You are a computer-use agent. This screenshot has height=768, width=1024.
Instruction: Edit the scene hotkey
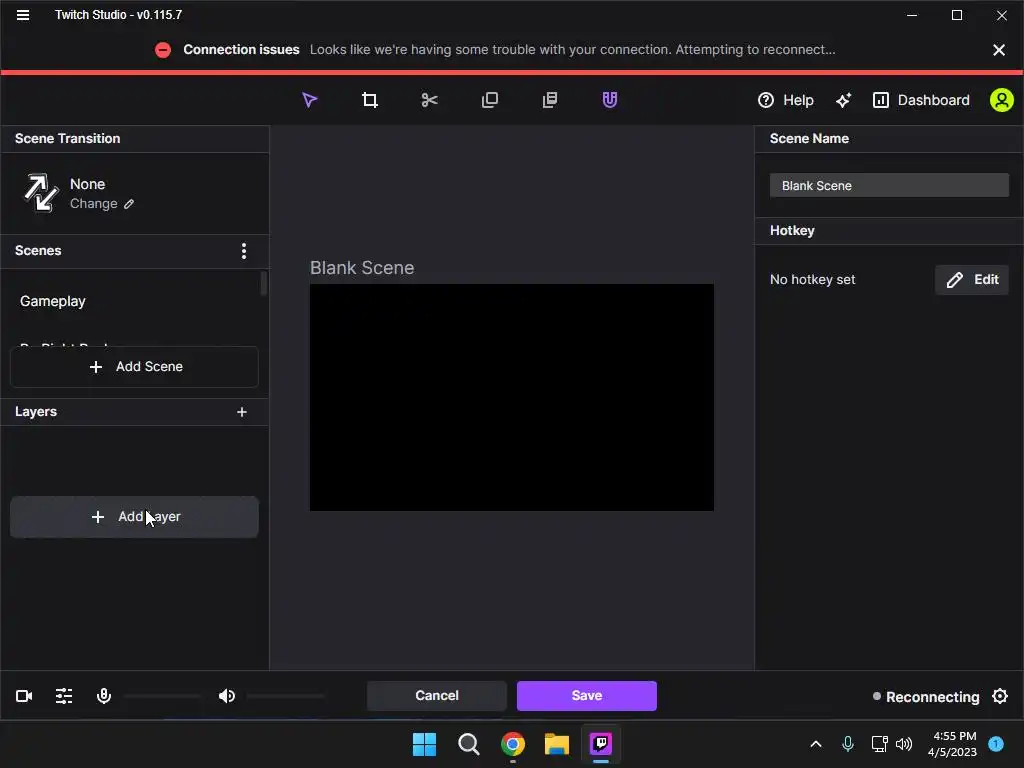(x=972, y=280)
